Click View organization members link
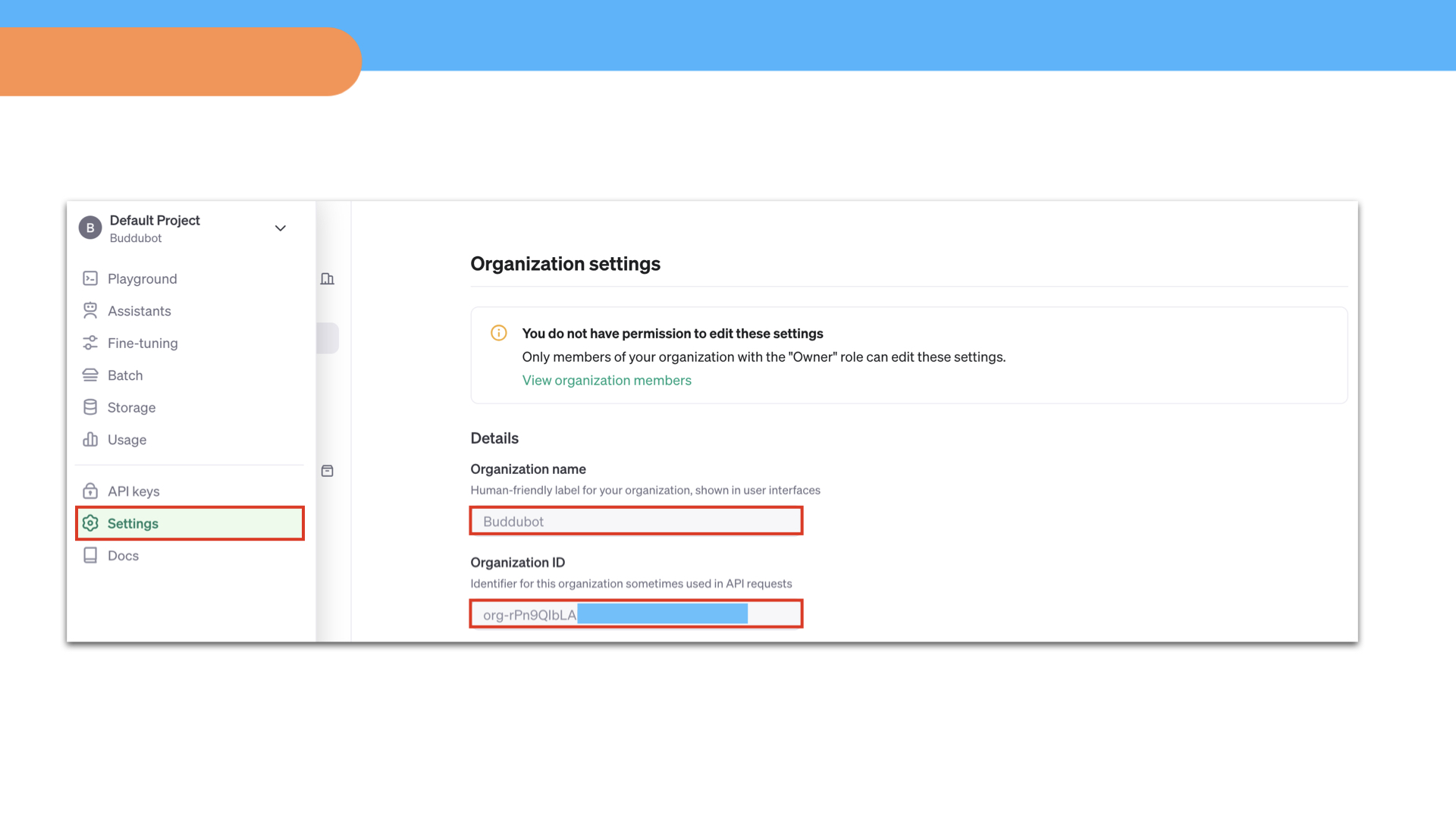Viewport: 1456px width, 819px height. (607, 380)
